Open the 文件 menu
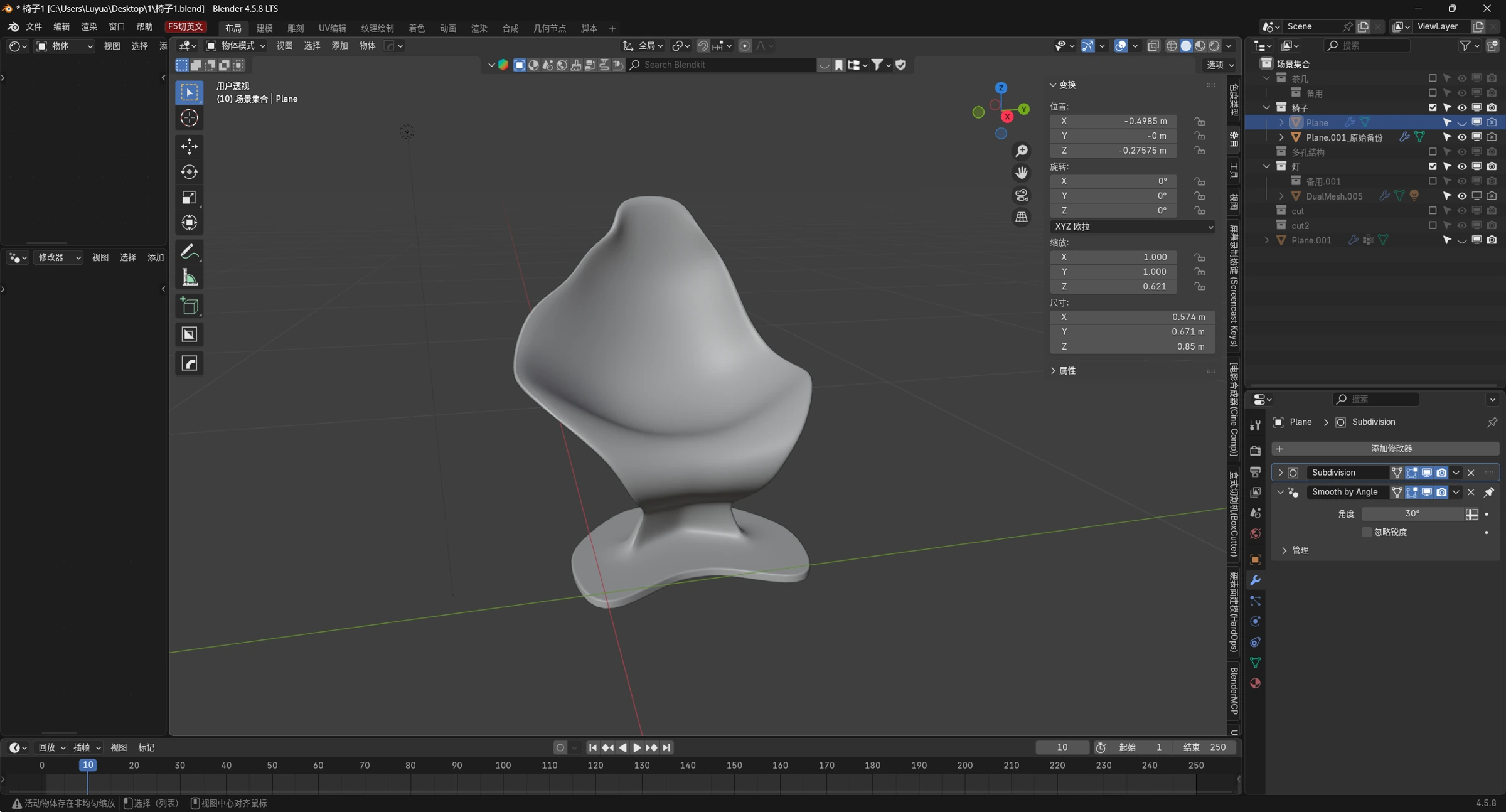 (x=33, y=27)
